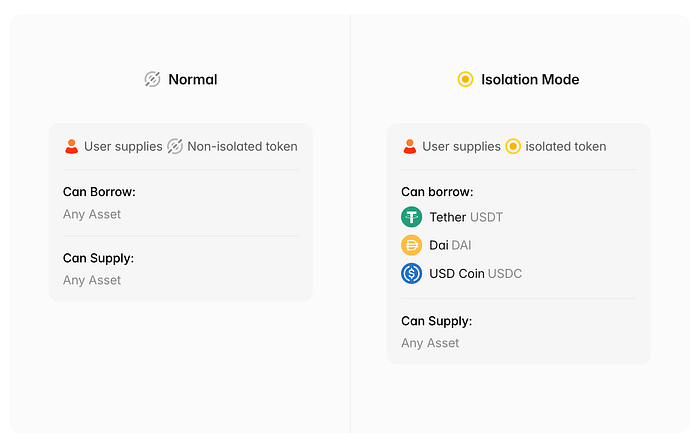Select the Normal heading

[192, 79]
